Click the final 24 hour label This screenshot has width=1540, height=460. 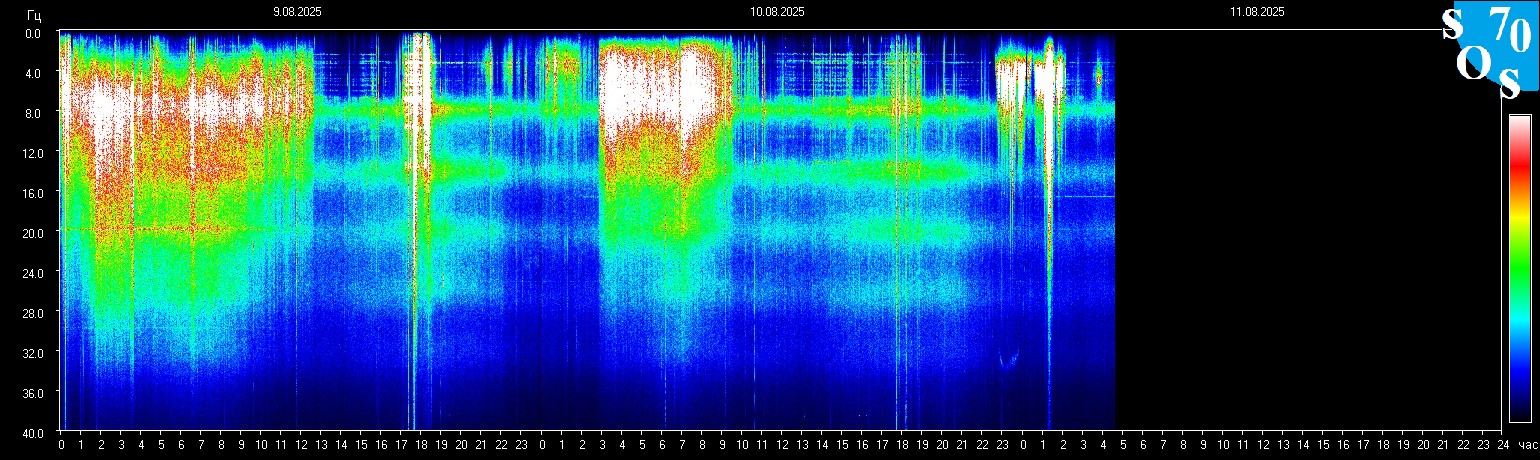coord(1503,445)
